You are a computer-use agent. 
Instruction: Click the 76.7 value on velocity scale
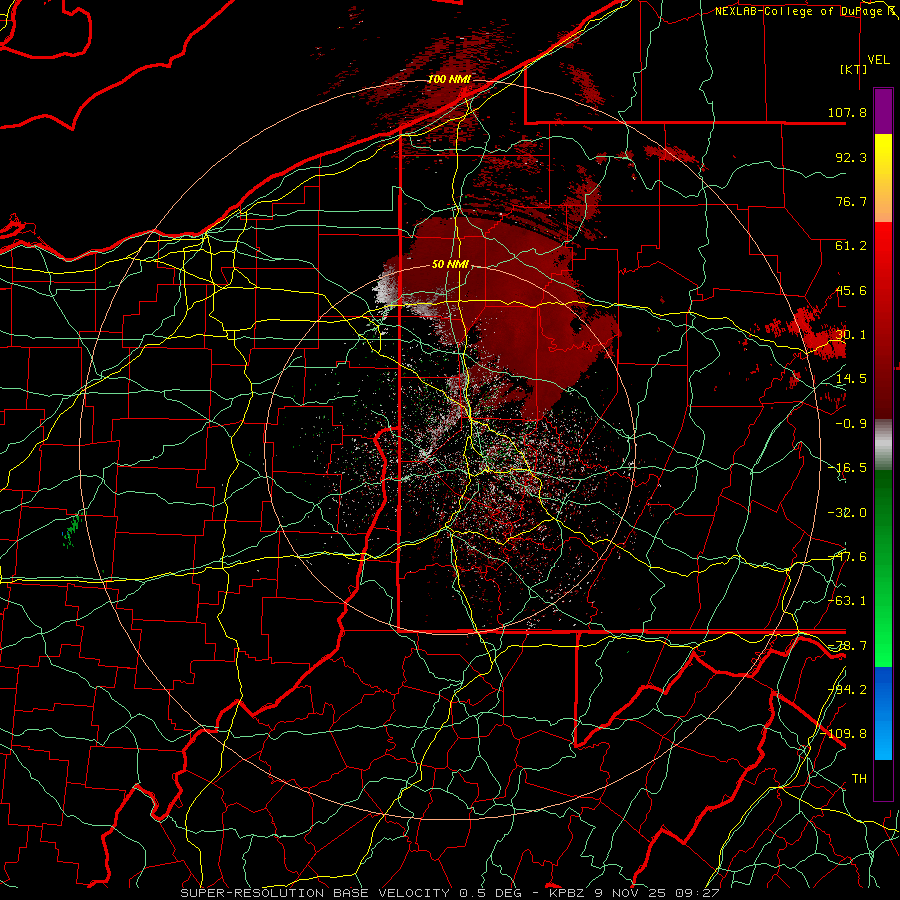pos(851,201)
